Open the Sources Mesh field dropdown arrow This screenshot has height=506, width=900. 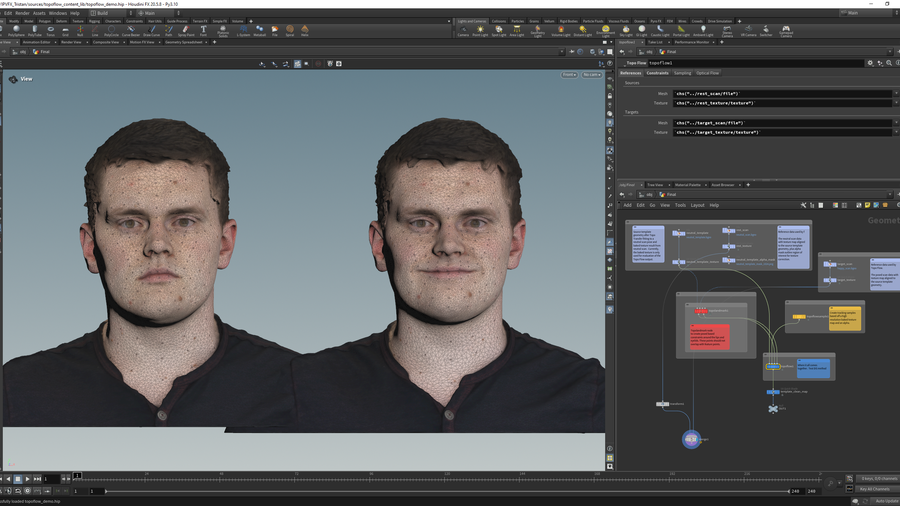tap(896, 94)
